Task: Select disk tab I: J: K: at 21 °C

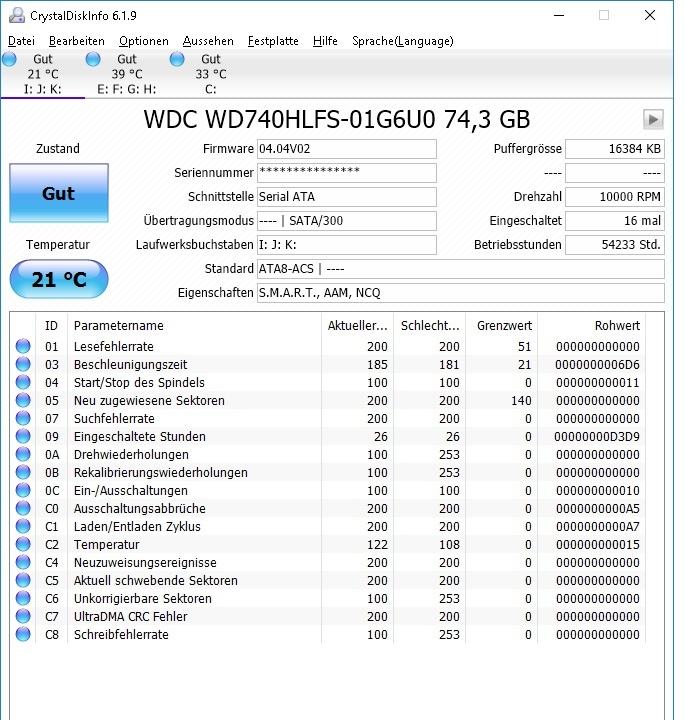Action: click(x=42, y=74)
